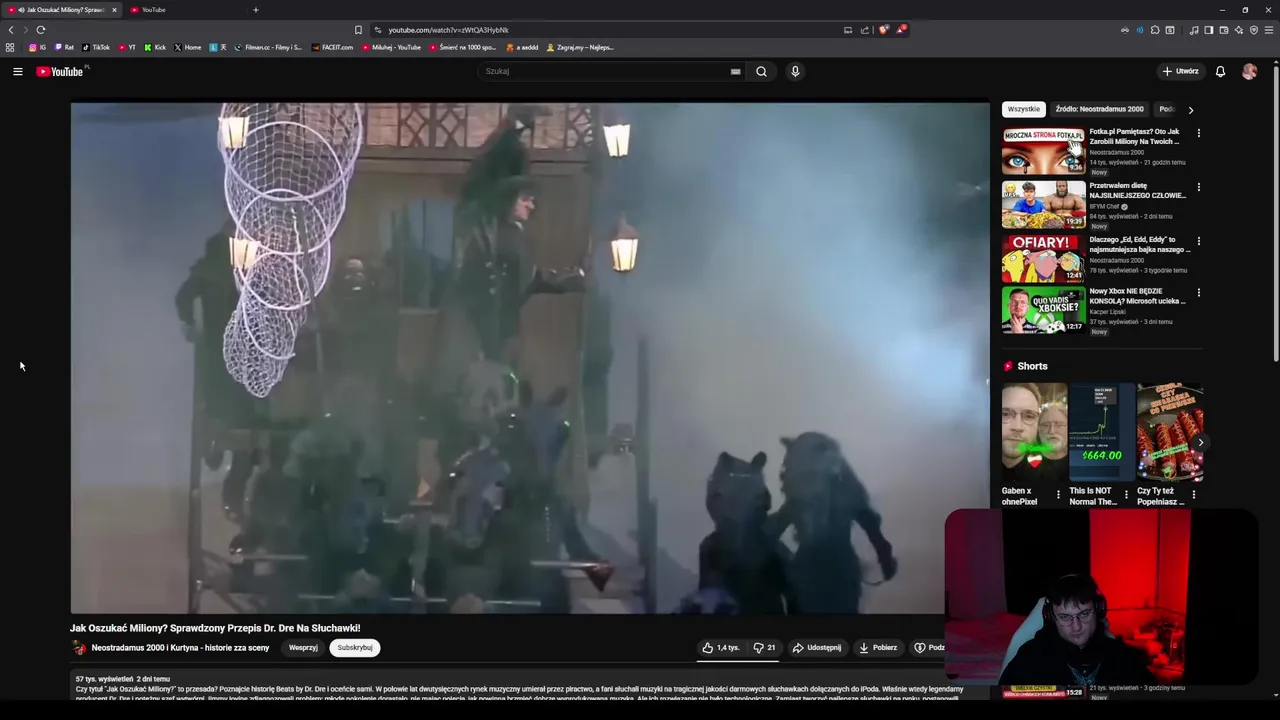This screenshot has width=1280, height=720.
Task: Open the IG bookmark
Action: (38, 47)
